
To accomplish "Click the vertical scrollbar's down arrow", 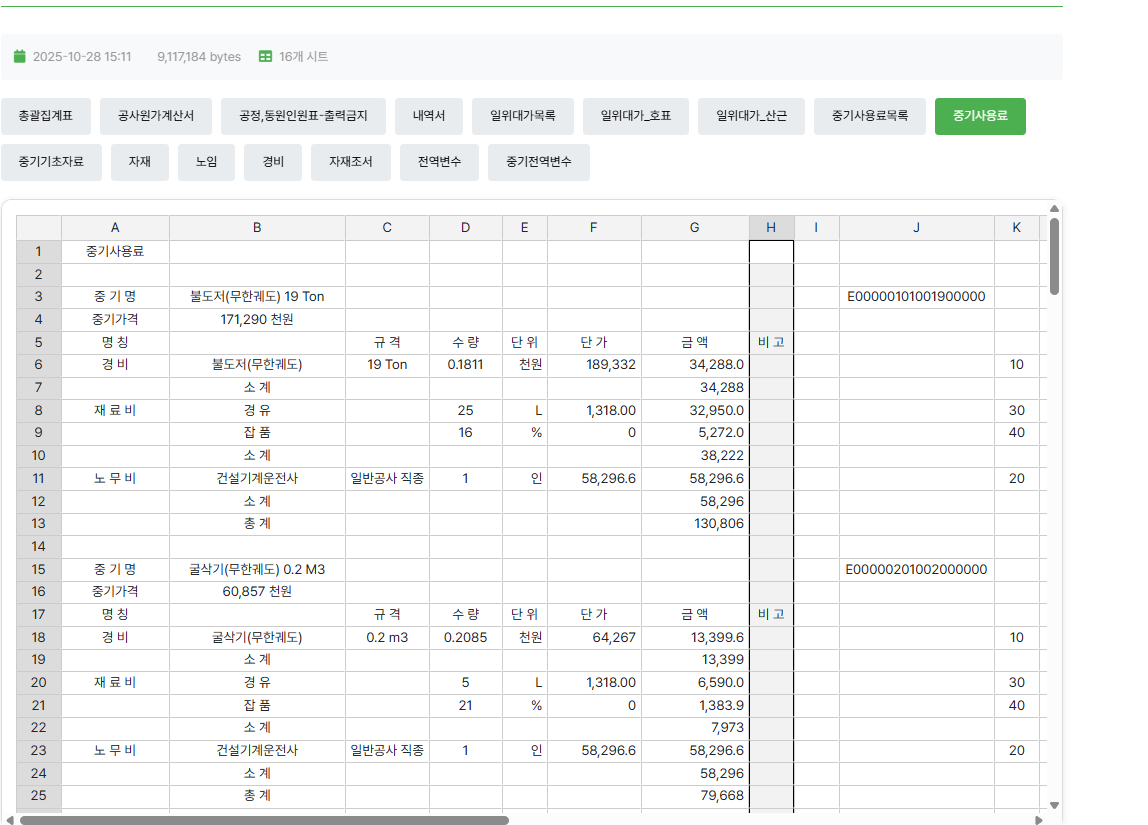I will pyautogui.click(x=1054, y=804).
